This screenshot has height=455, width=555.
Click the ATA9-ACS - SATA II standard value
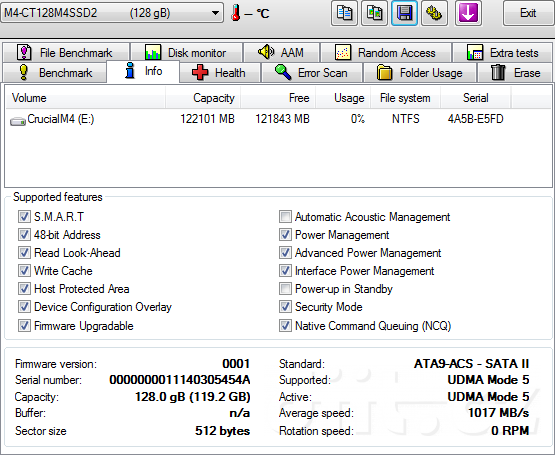click(x=471, y=364)
